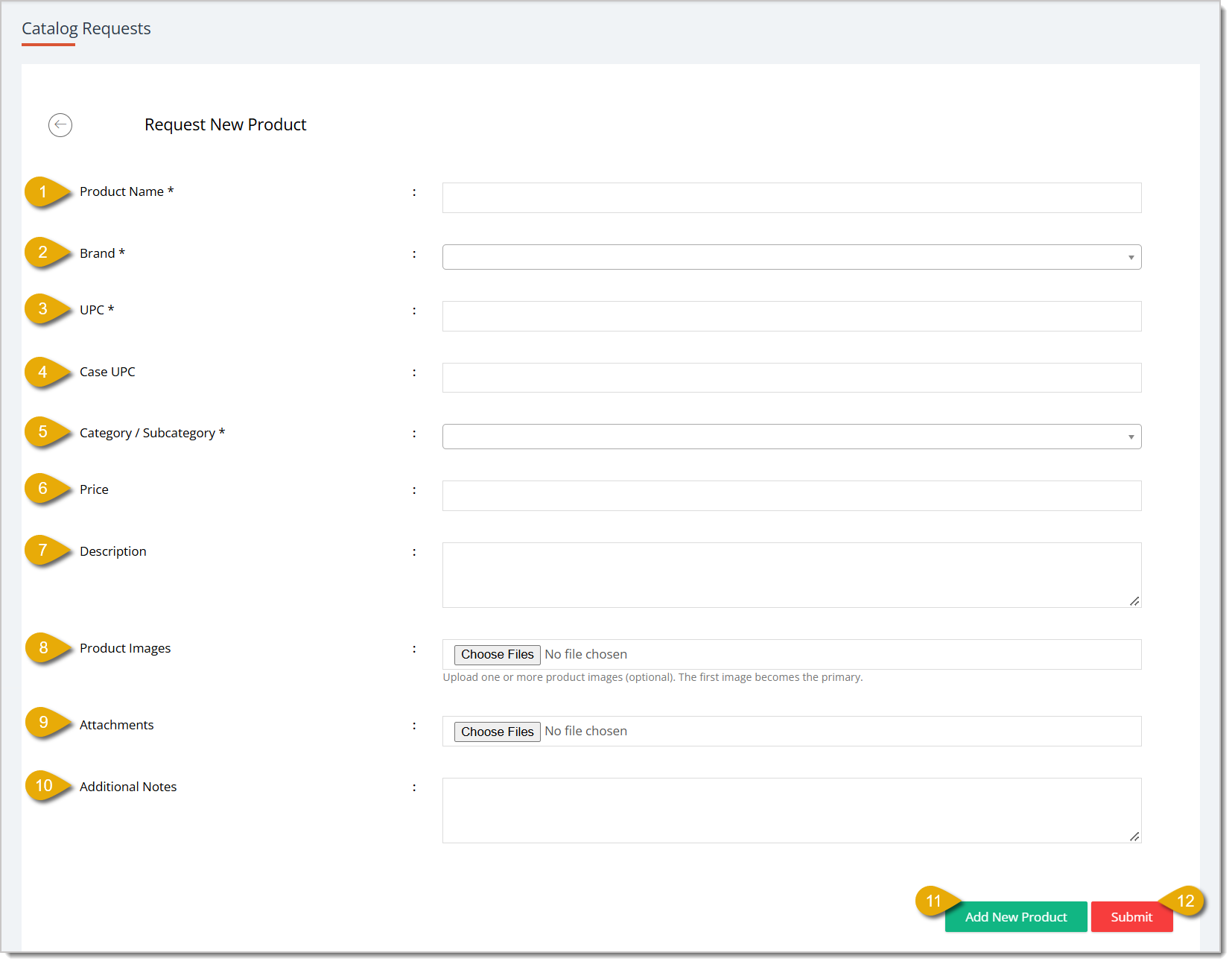Screen dimensions: 1232x964
Task: Click the Case UPC label
Action: (x=107, y=372)
